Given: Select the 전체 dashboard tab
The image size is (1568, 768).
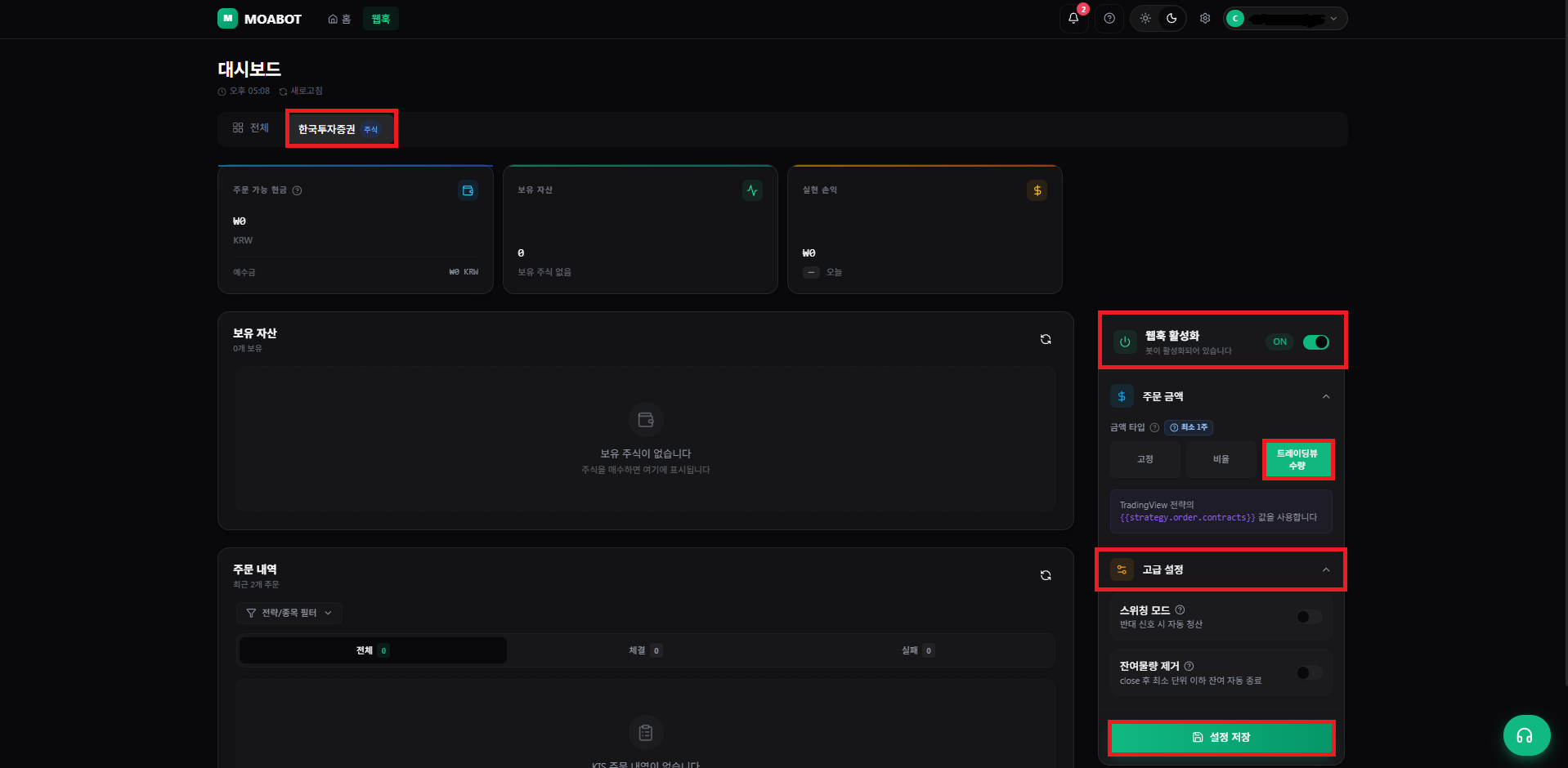Looking at the screenshot, I should pos(251,128).
